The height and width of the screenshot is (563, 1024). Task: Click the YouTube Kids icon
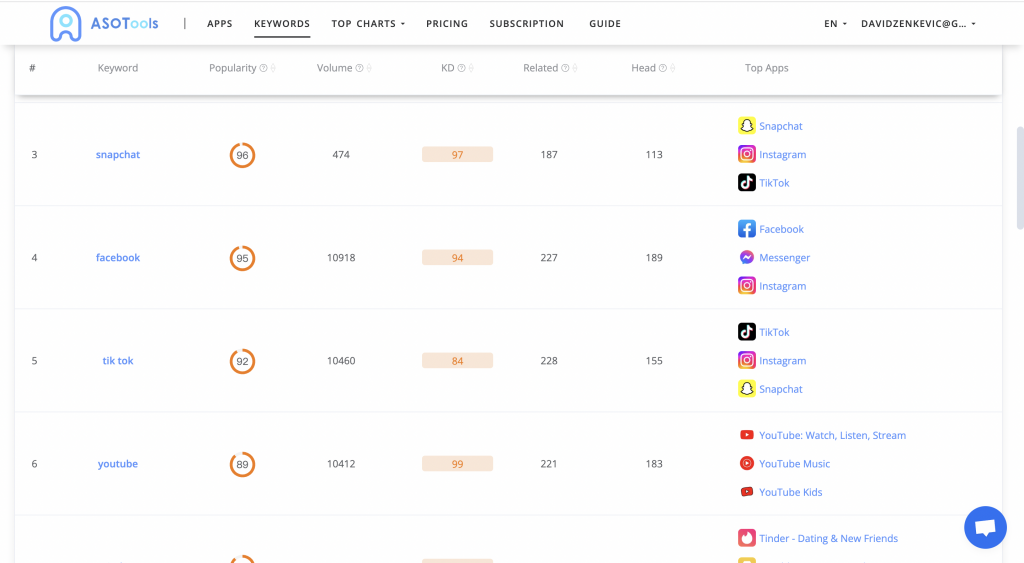[x=746, y=492]
